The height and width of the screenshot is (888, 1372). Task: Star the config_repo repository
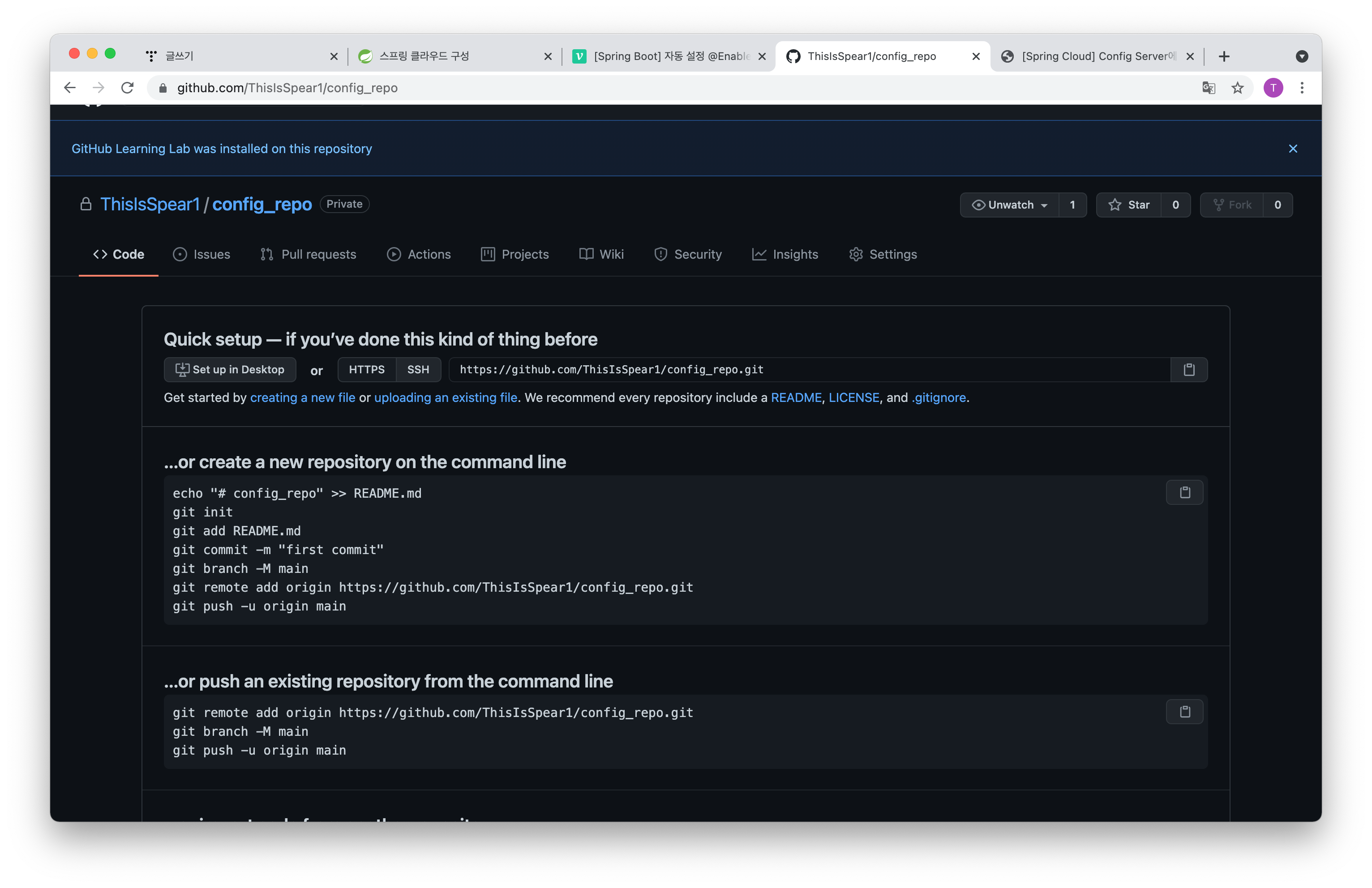(x=1129, y=205)
